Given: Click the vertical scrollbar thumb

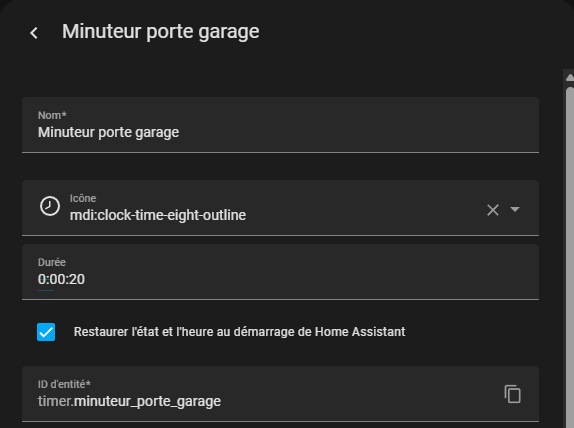Looking at the screenshot, I should coord(570,256).
